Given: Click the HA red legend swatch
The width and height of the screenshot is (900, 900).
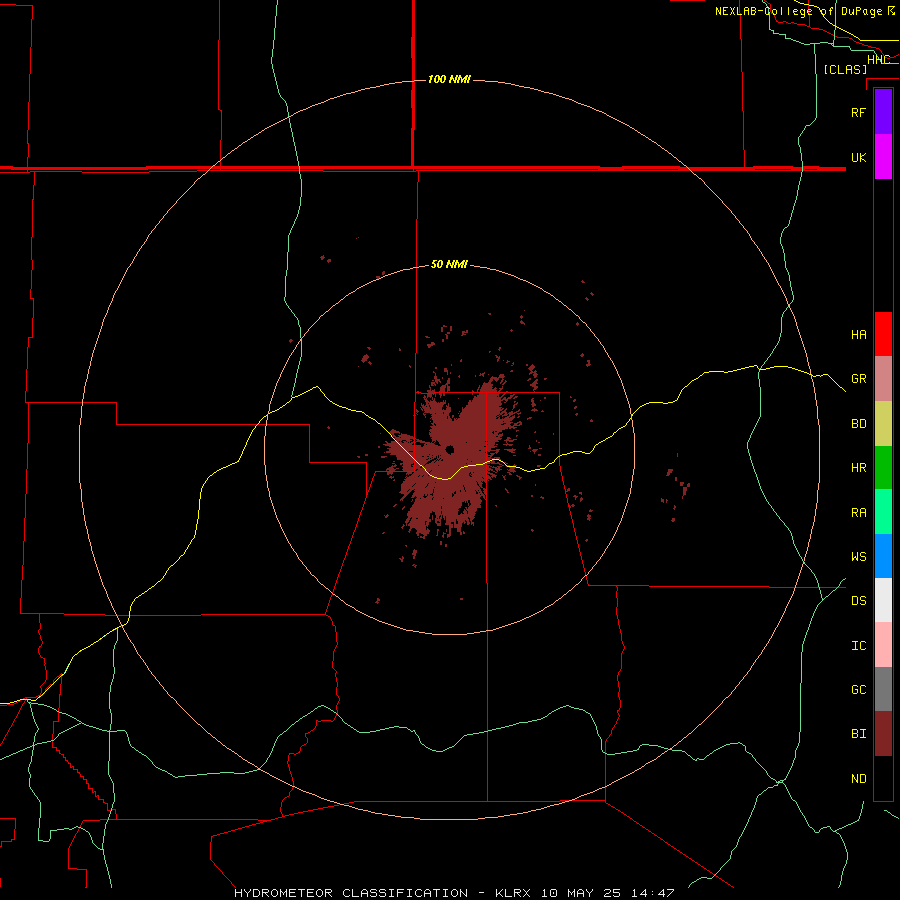Looking at the screenshot, I should pos(883,334).
